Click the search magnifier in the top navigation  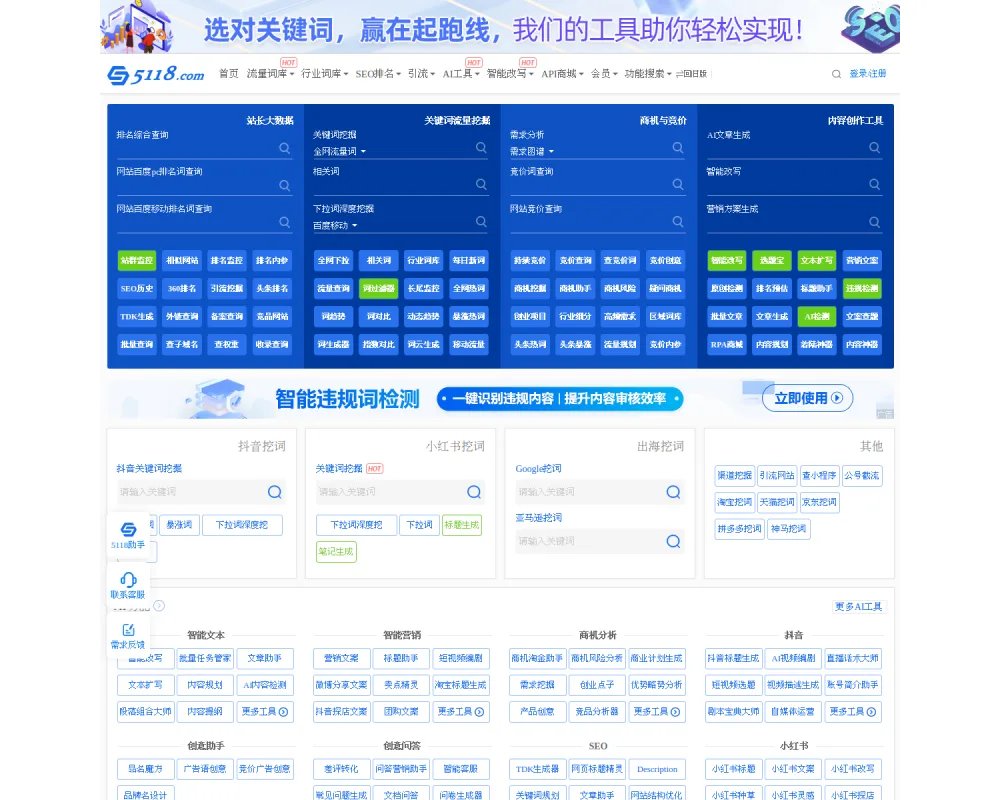836,74
